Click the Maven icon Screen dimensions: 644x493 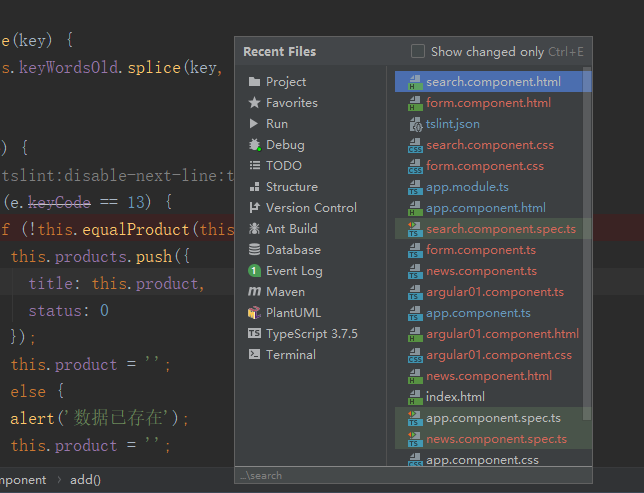coord(255,292)
